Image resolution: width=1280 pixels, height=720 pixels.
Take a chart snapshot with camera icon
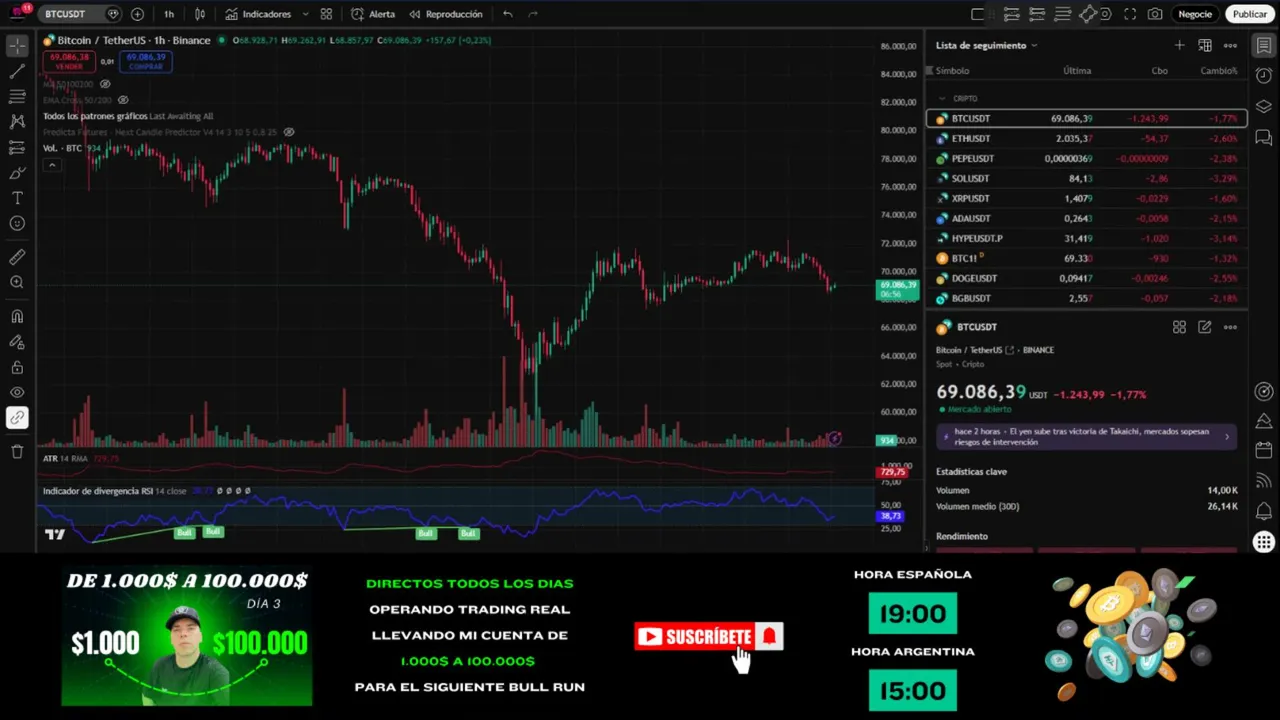1155,14
